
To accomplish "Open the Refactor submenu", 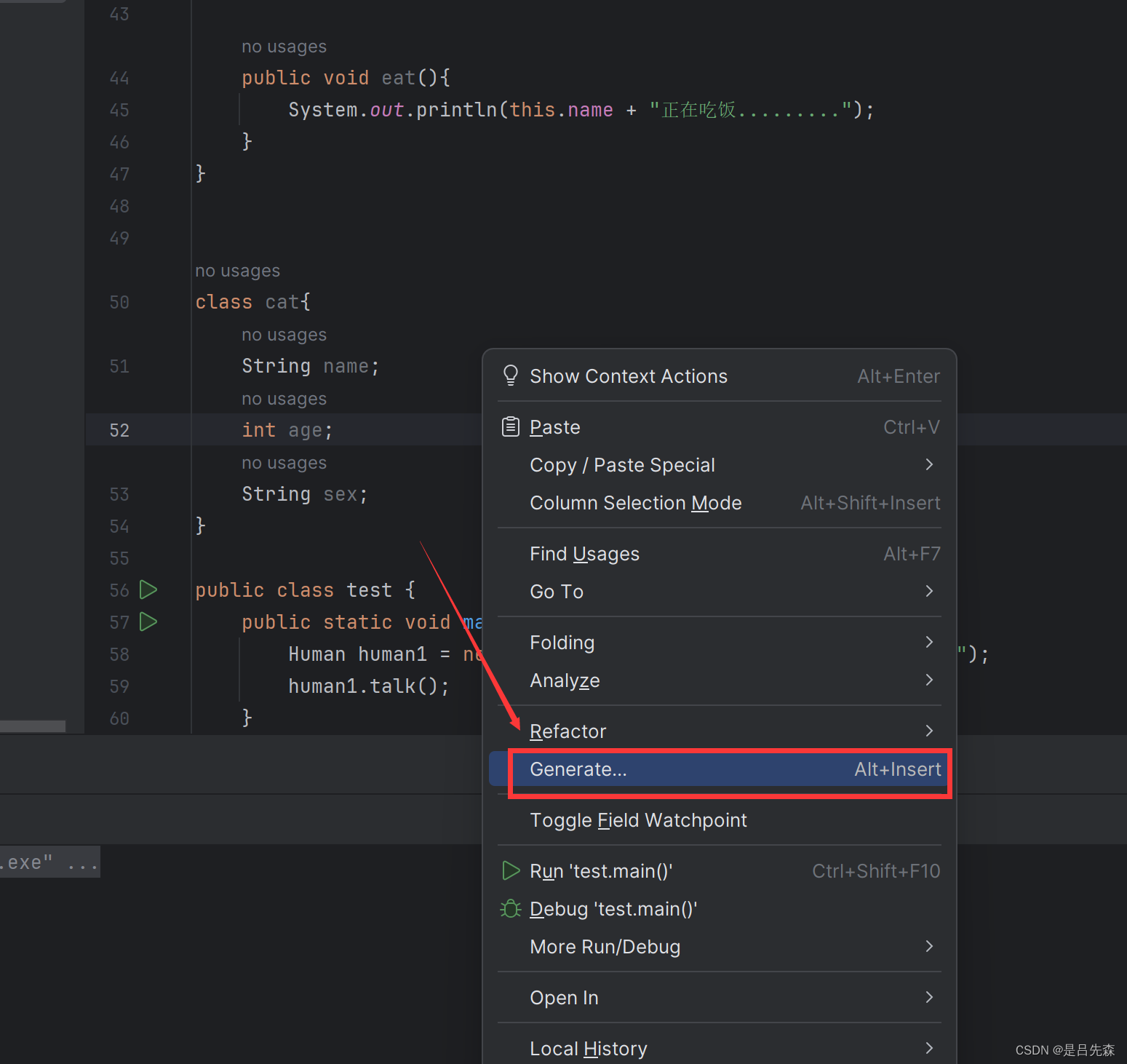I will (720, 731).
